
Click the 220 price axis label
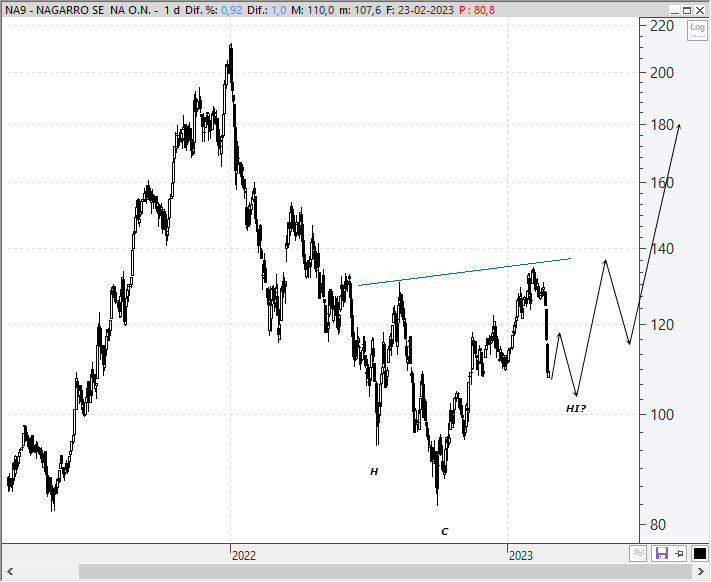pos(662,26)
